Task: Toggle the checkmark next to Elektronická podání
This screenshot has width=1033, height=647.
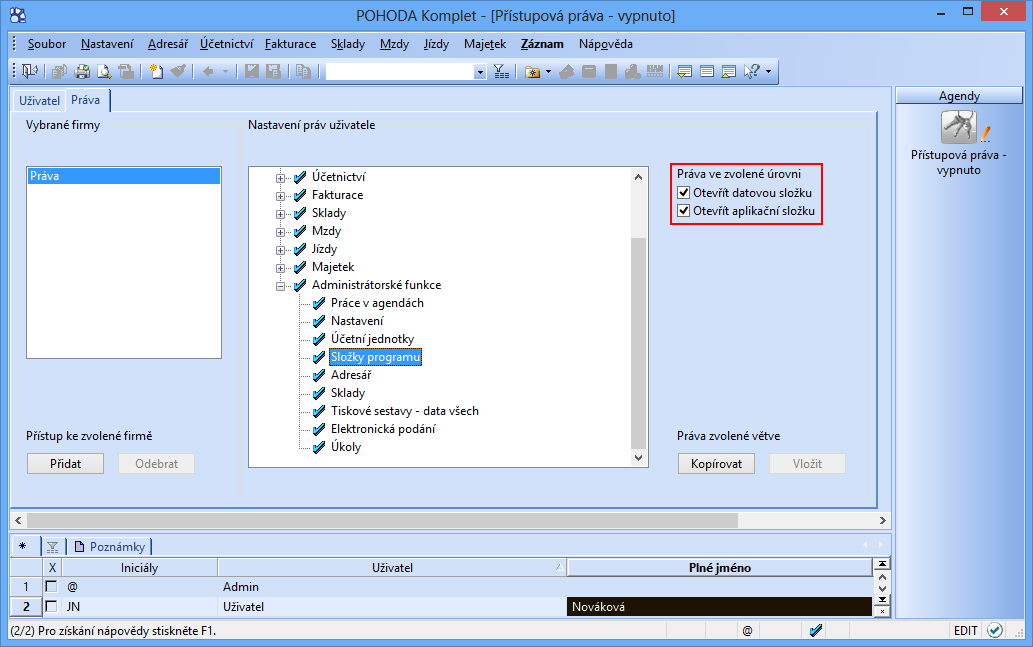Action: pos(320,429)
